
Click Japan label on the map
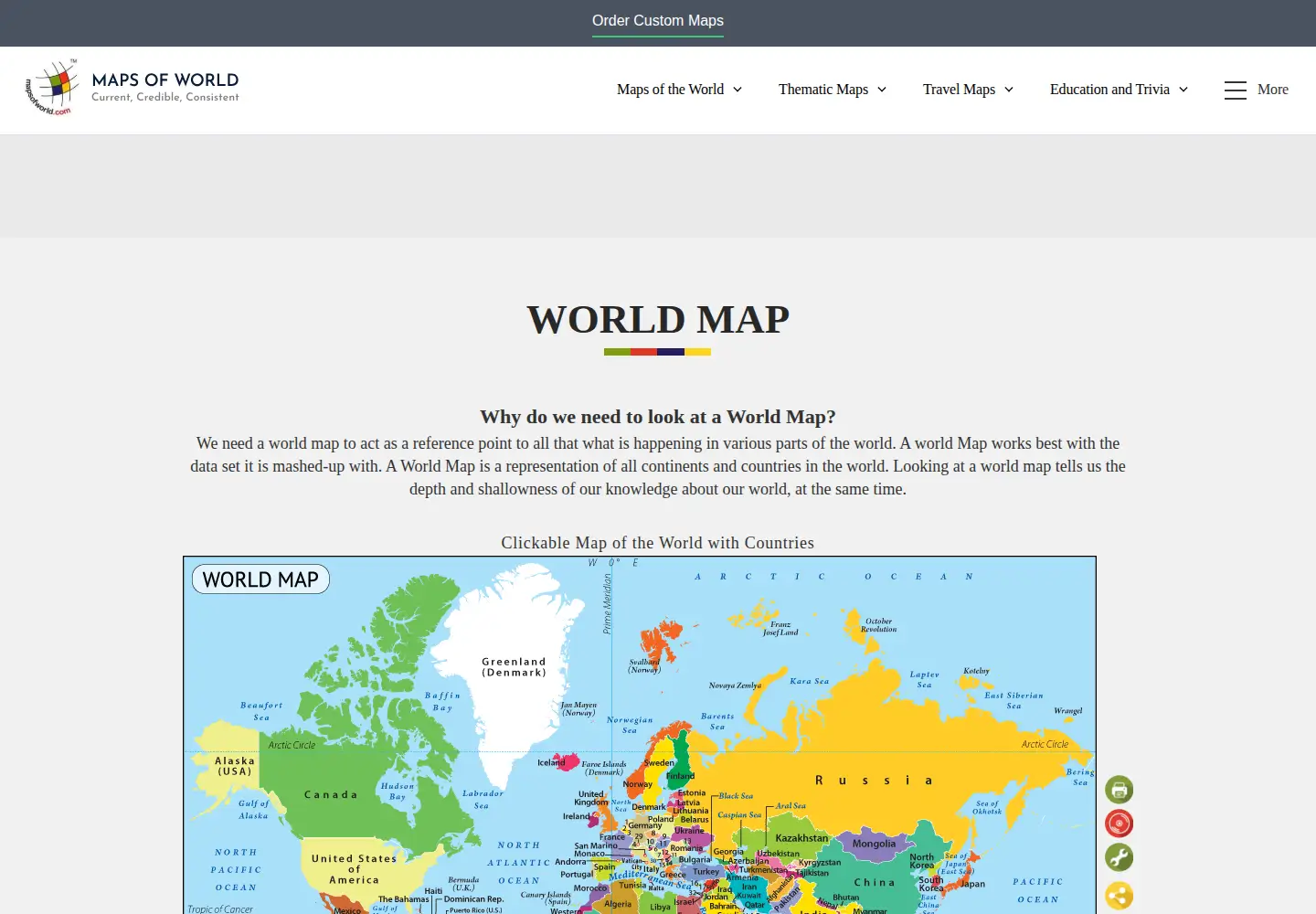point(972,884)
